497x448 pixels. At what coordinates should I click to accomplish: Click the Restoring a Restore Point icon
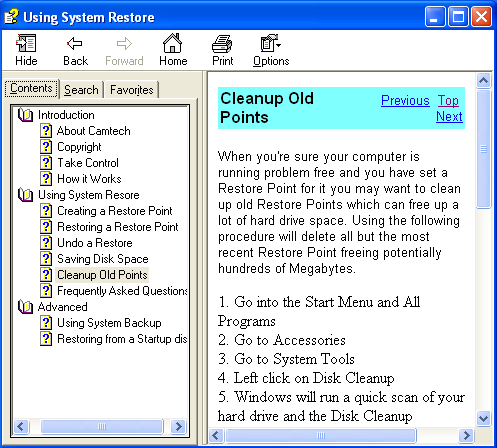coord(46,227)
